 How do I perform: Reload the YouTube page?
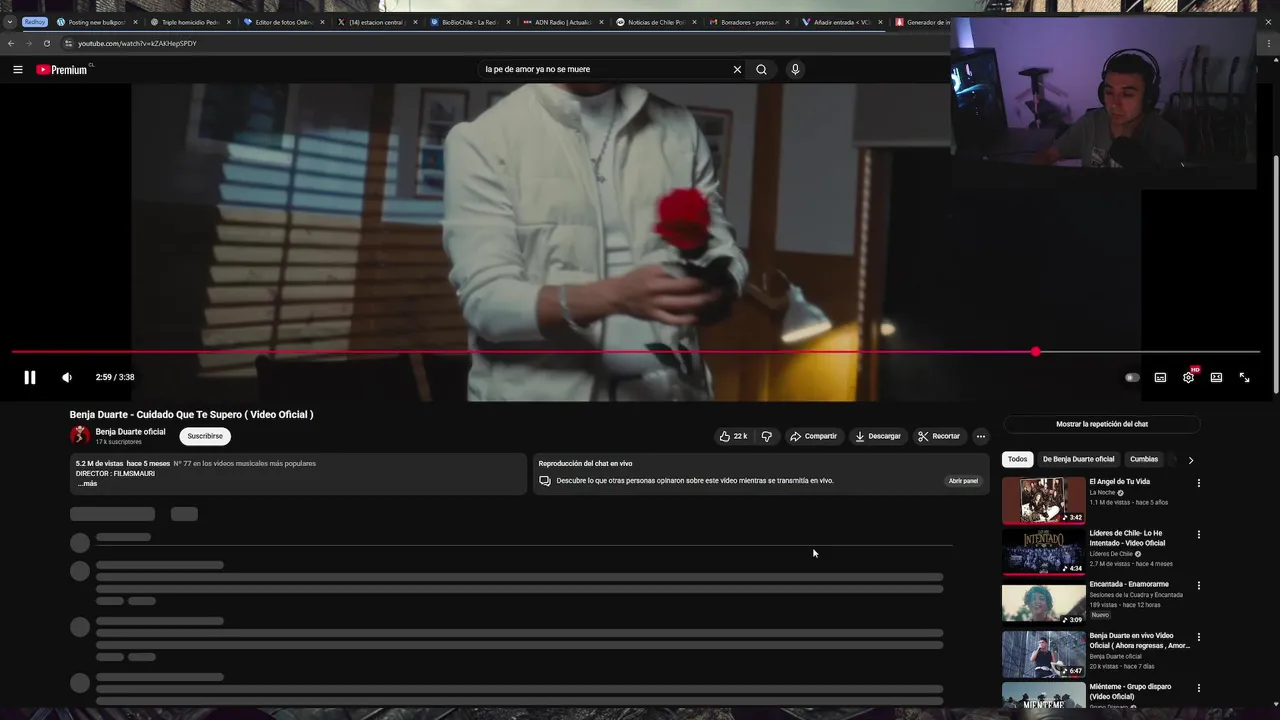[46, 44]
